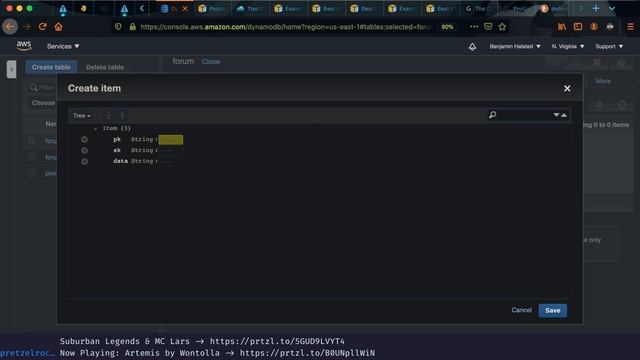
Task: Bookmark this page with star icon
Action: pos(502,27)
